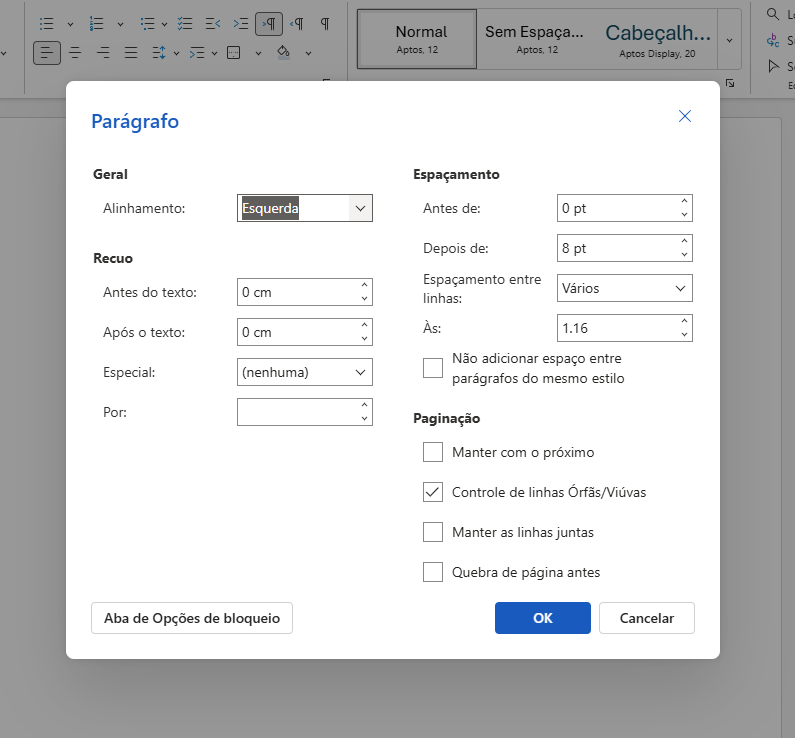Click the bullet list icon in ribbon

tap(46, 23)
